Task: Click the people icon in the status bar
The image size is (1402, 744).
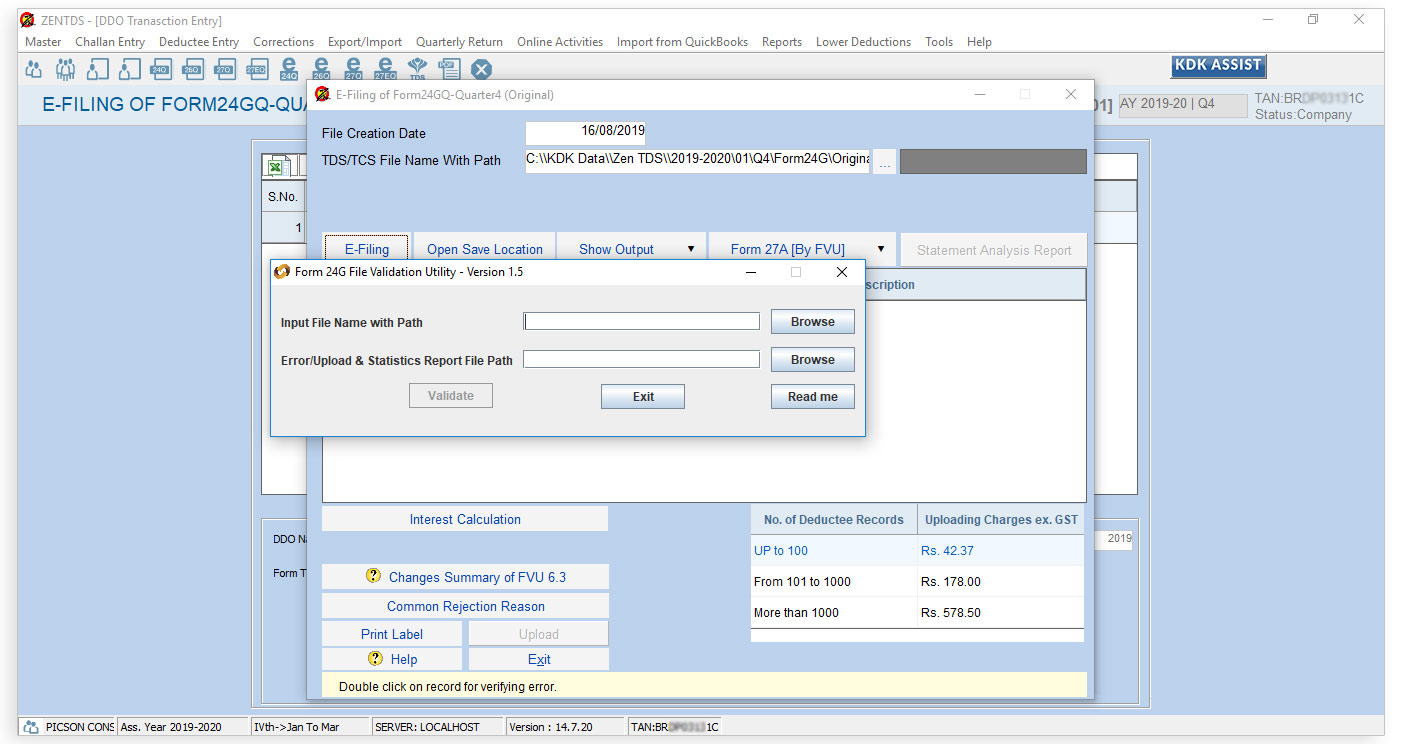Action: point(31,727)
